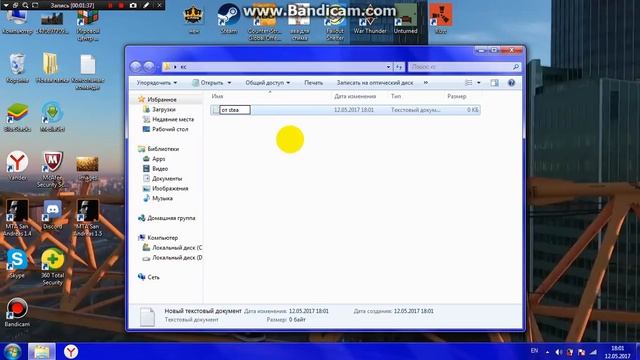Sort by the Тип column header
The width and height of the screenshot is (640, 360).
(x=396, y=96)
